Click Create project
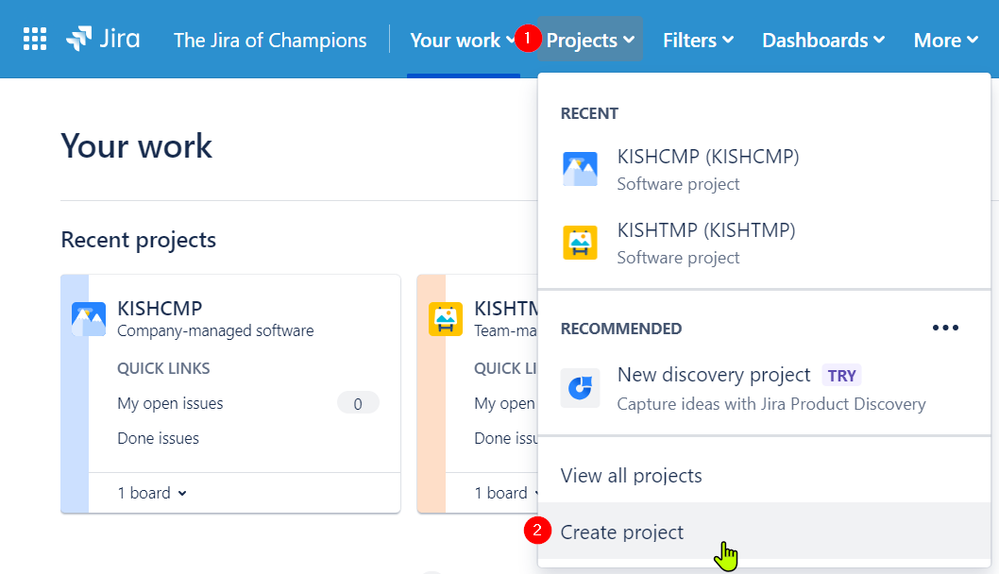 click(764, 532)
